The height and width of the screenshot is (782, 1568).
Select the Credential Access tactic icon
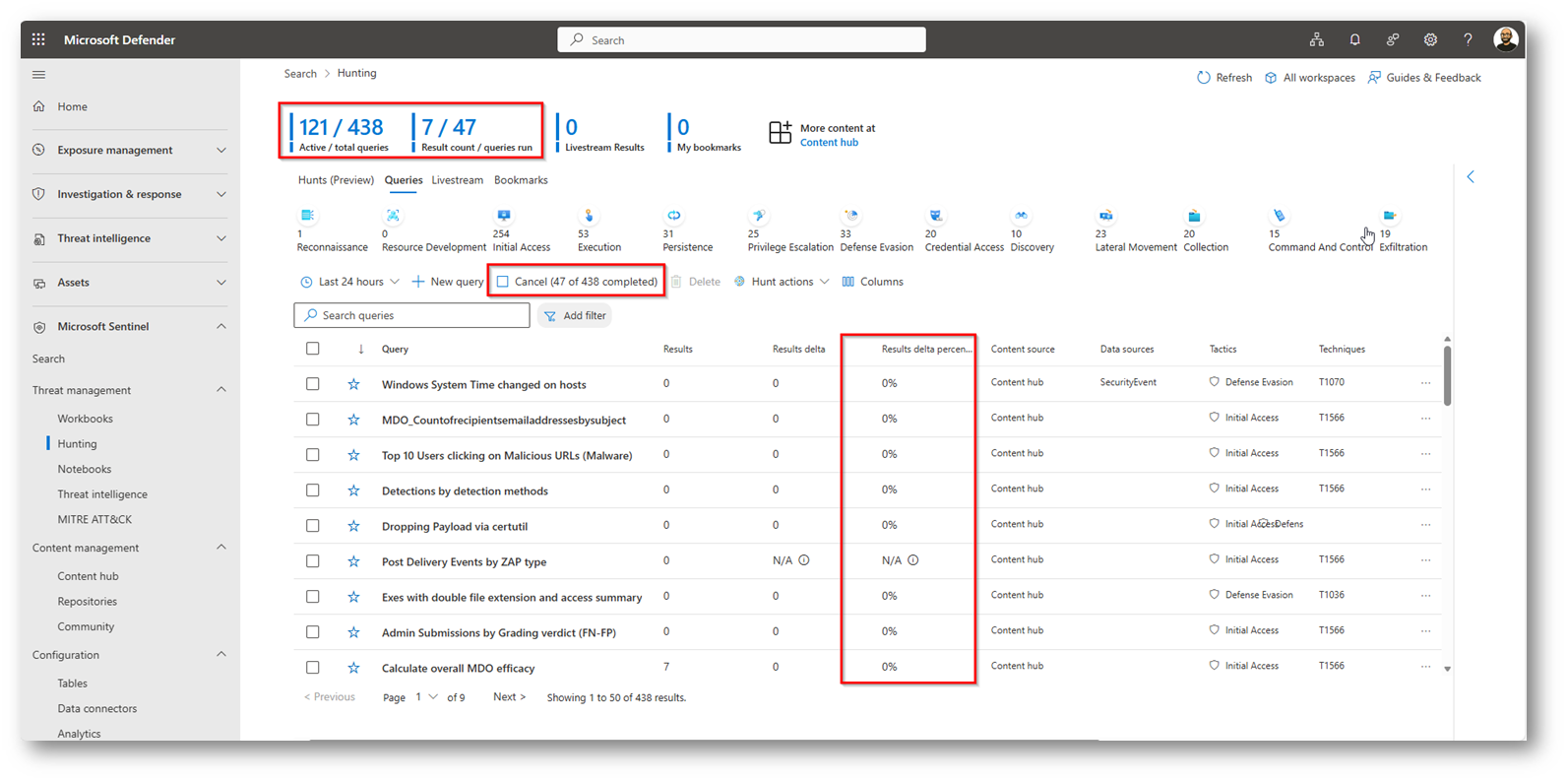pos(935,216)
